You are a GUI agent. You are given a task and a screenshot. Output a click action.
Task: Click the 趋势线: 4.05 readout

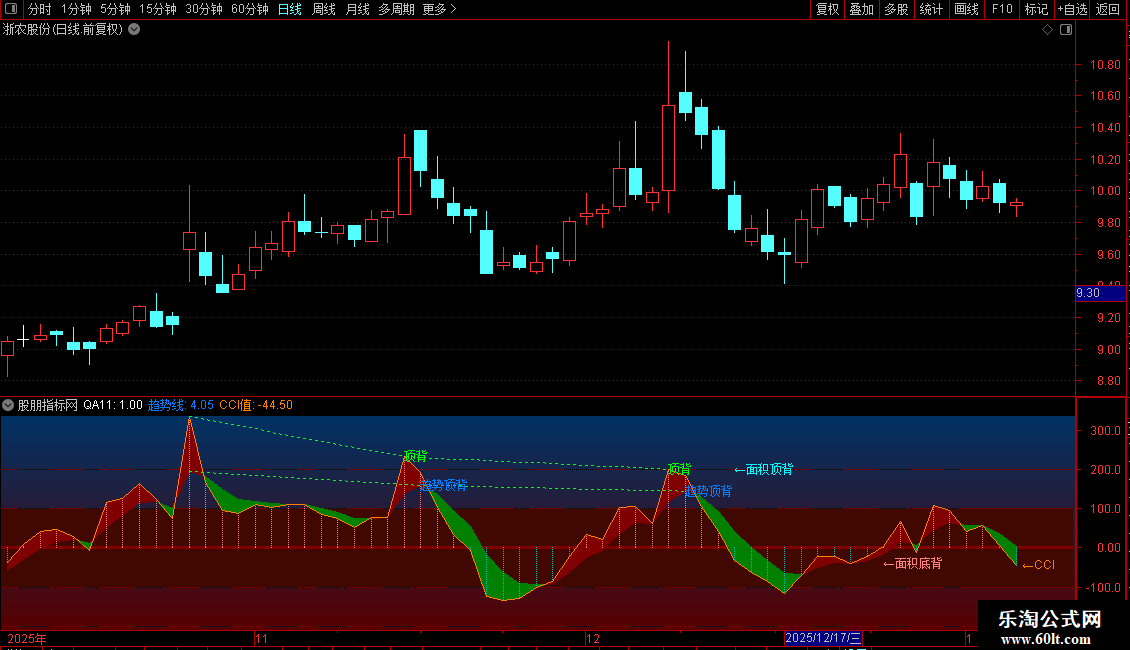(181, 405)
